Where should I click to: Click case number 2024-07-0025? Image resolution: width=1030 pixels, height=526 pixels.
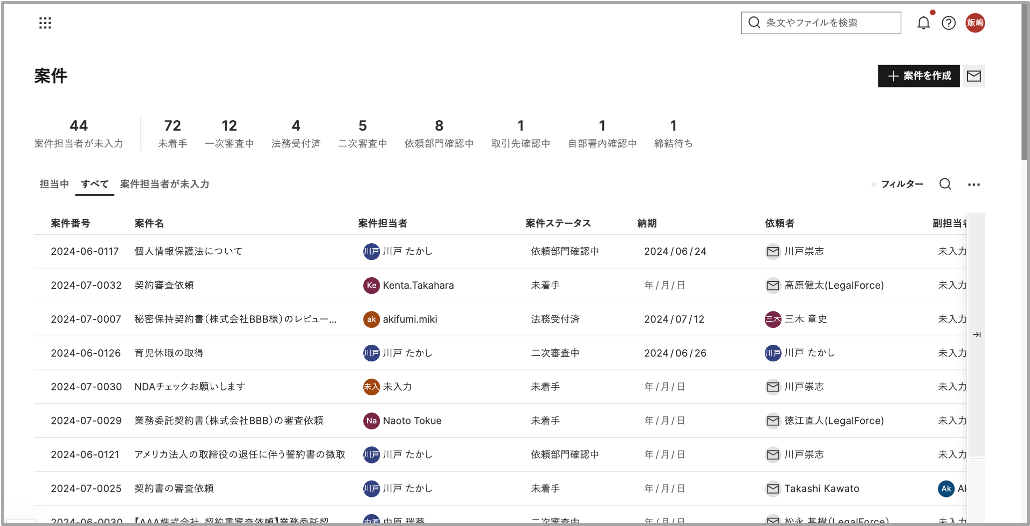(86, 489)
